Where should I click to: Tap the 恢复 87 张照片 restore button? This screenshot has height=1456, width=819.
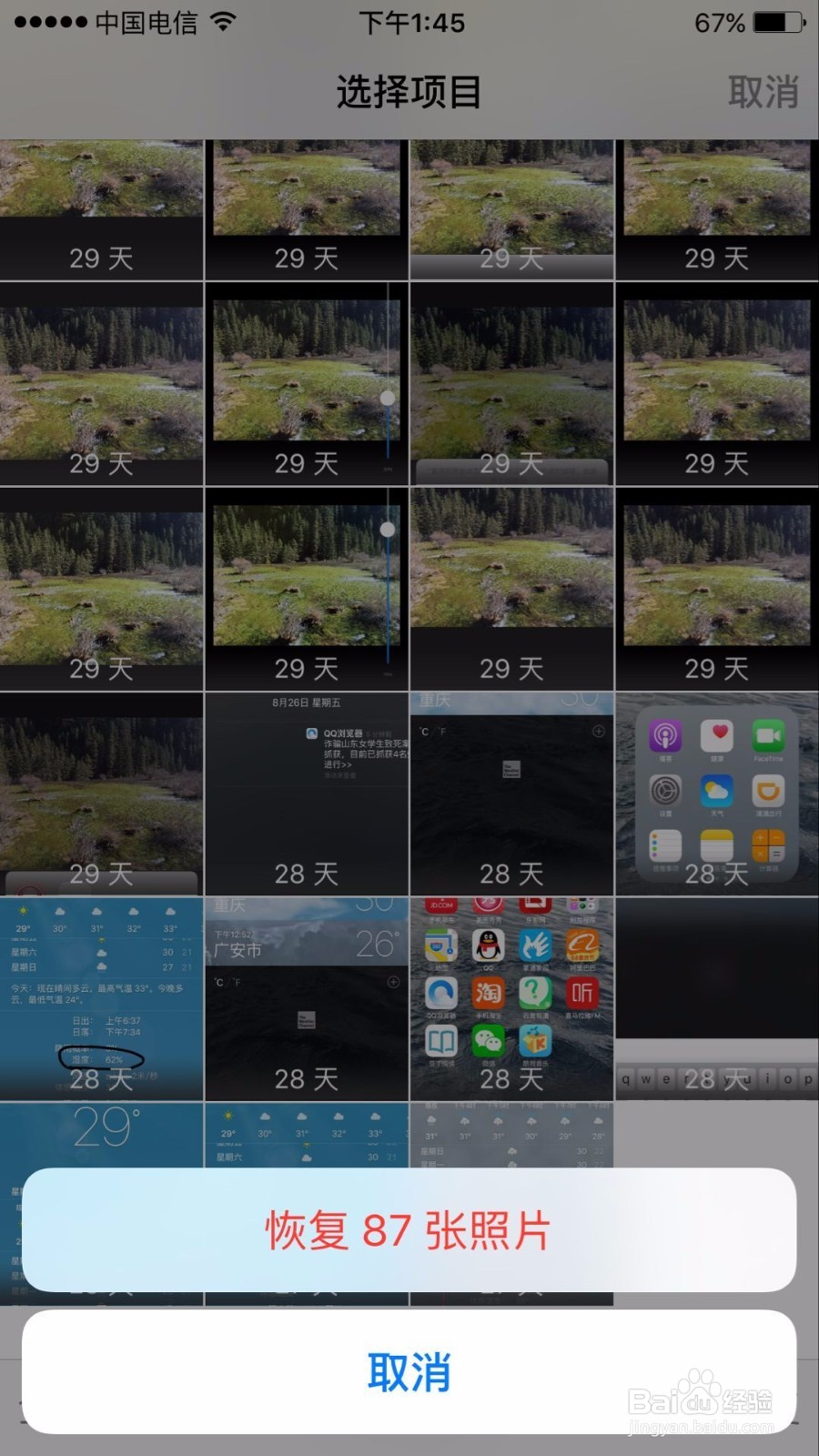click(x=409, y=1230)
